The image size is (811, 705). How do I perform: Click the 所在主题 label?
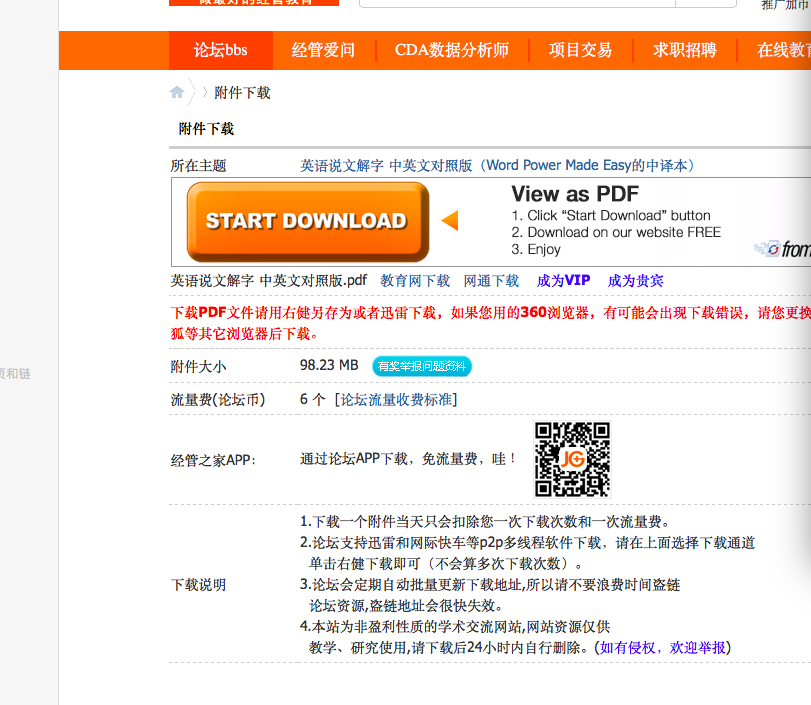pos(199,166)
